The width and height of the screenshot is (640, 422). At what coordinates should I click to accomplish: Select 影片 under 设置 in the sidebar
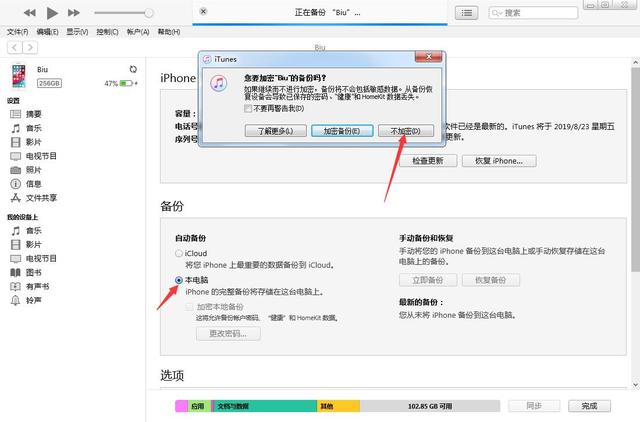click(33, 142)
